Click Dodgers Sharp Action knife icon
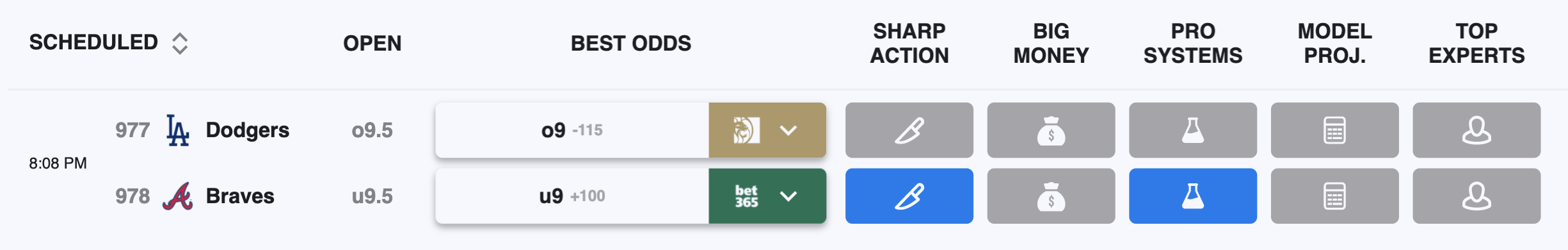Screen dimensions: 1568x250 tap(909, 130)
